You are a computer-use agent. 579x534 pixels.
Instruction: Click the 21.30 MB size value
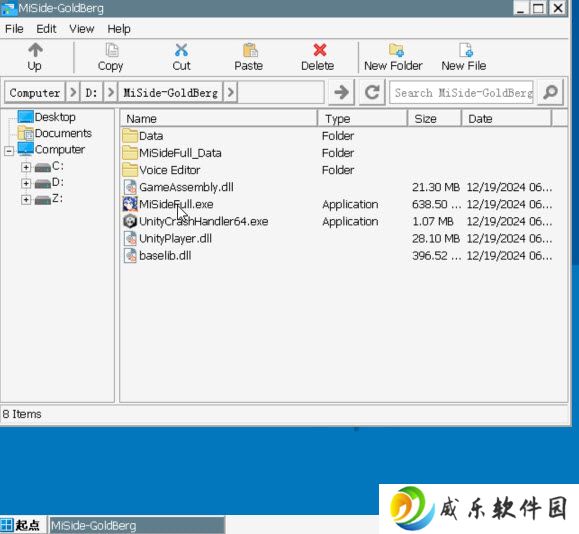coord(436,187)
